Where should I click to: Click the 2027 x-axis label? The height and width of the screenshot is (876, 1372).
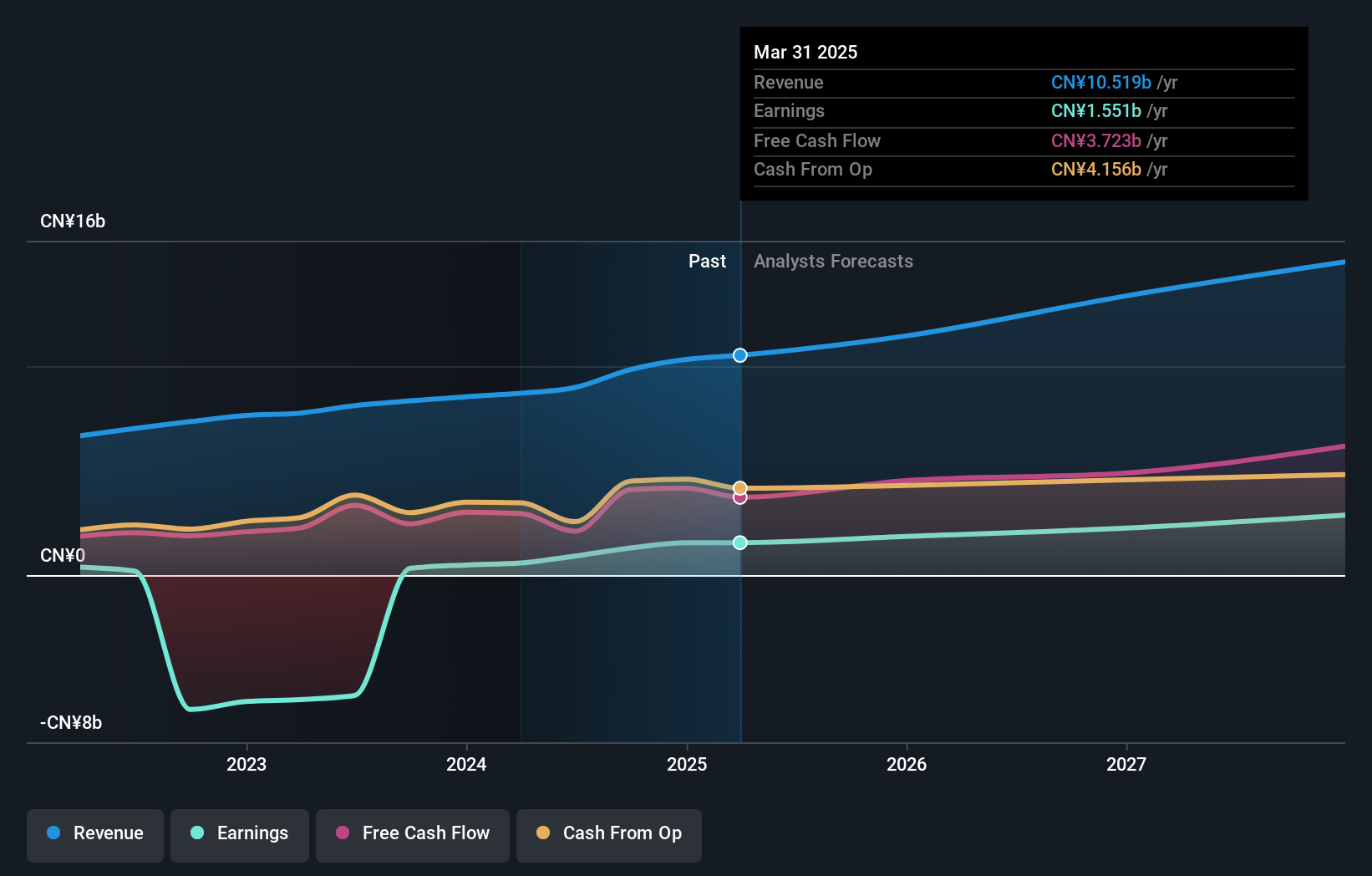pos(1126,764)
